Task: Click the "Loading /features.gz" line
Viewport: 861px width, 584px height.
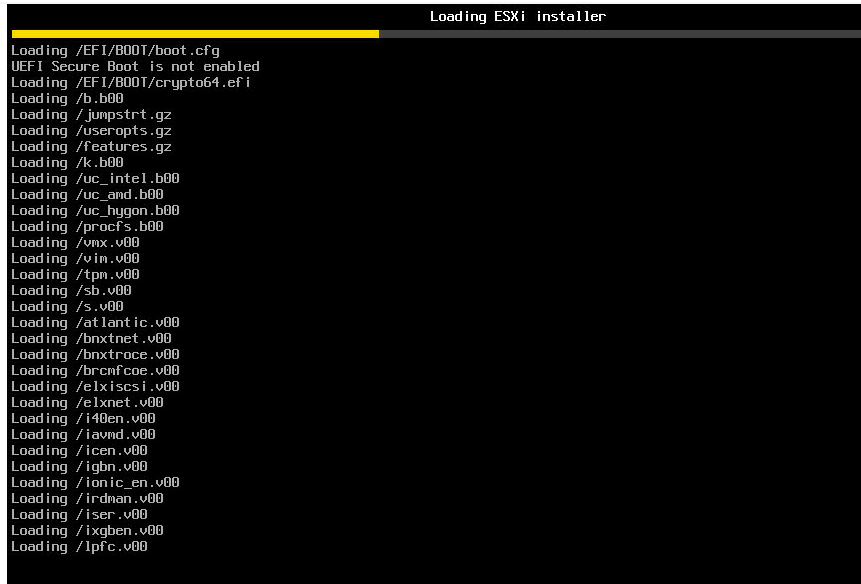Action: click(x=91, y=147)
